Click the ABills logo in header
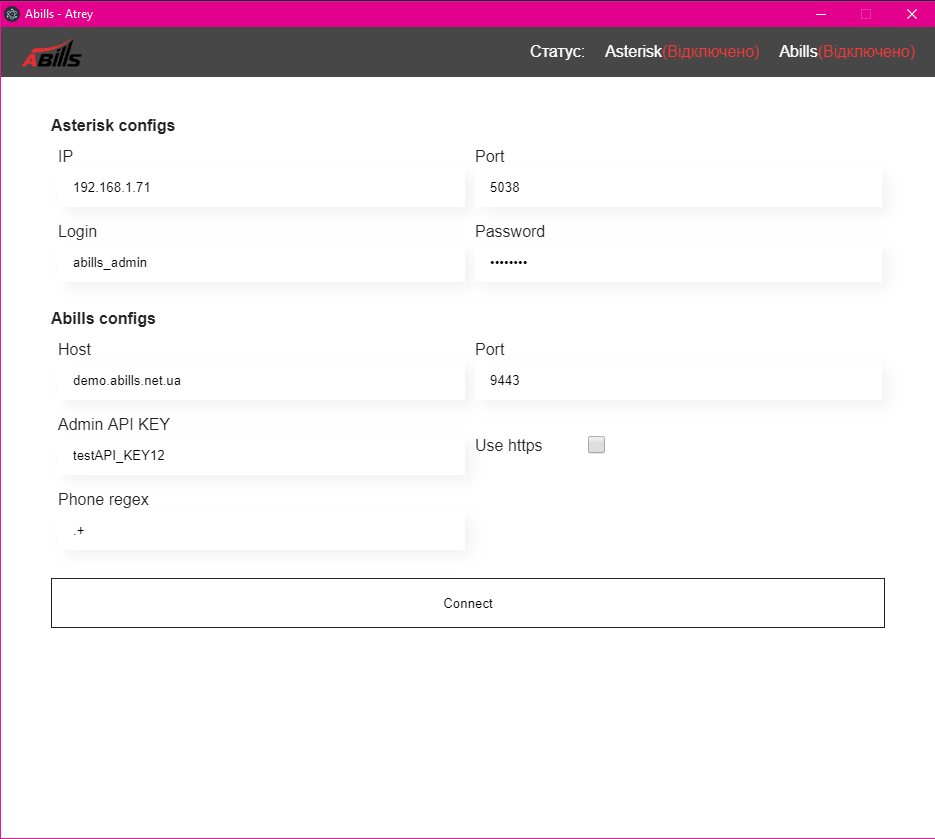 [x=52, y=55]
